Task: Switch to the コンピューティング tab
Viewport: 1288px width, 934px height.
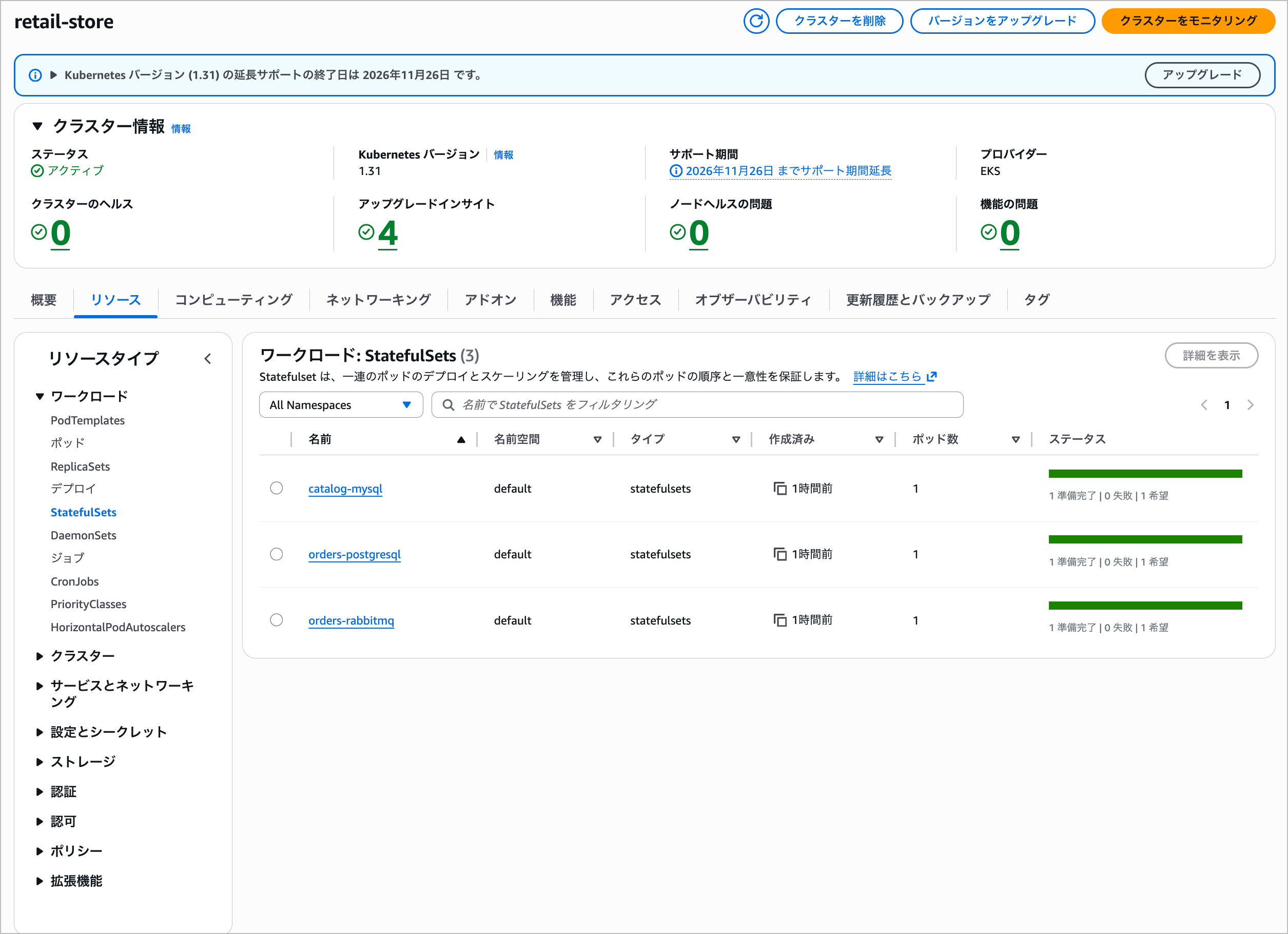Action: click(233, 300)
